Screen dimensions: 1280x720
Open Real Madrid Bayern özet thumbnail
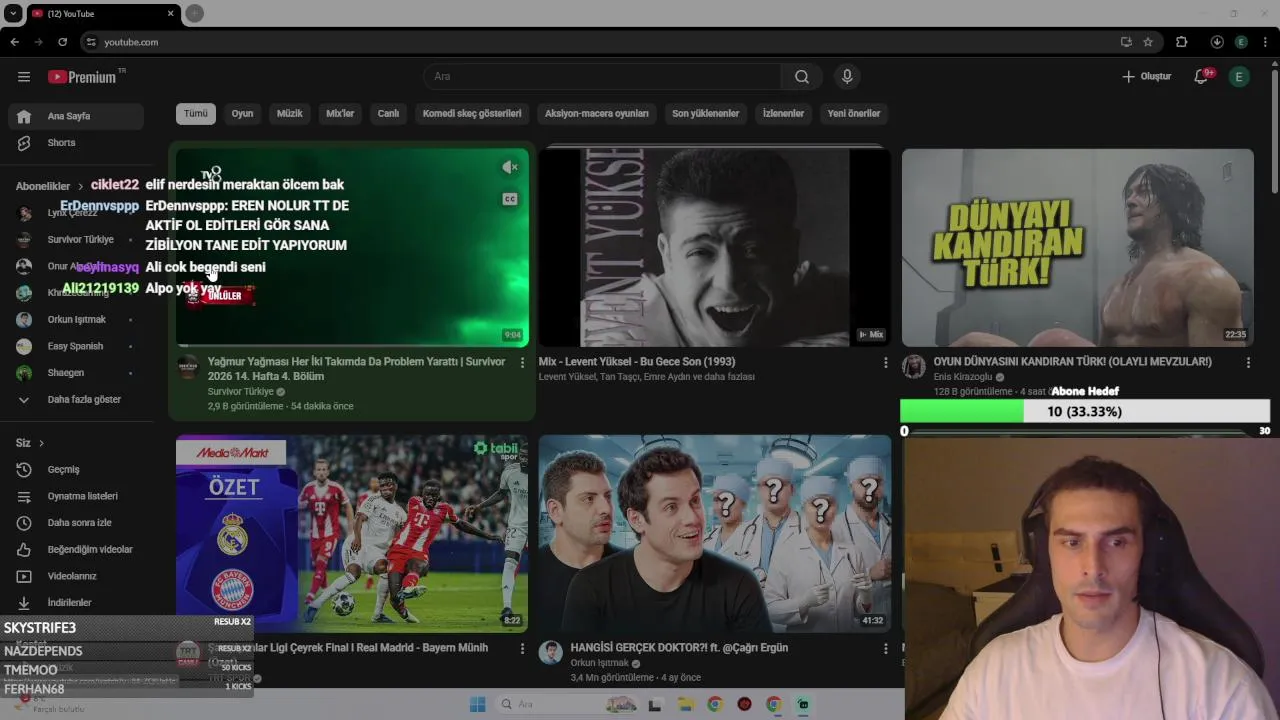tap(352, 533)
